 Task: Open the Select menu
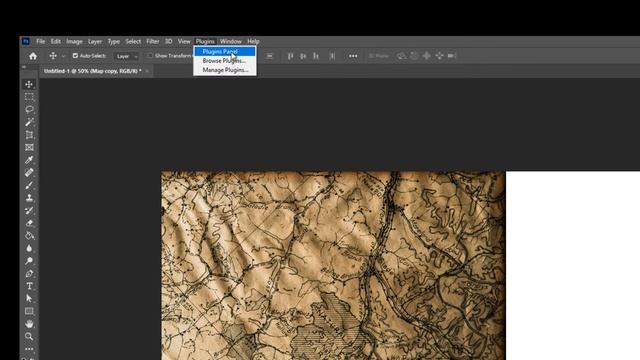[x=133, y=41]
